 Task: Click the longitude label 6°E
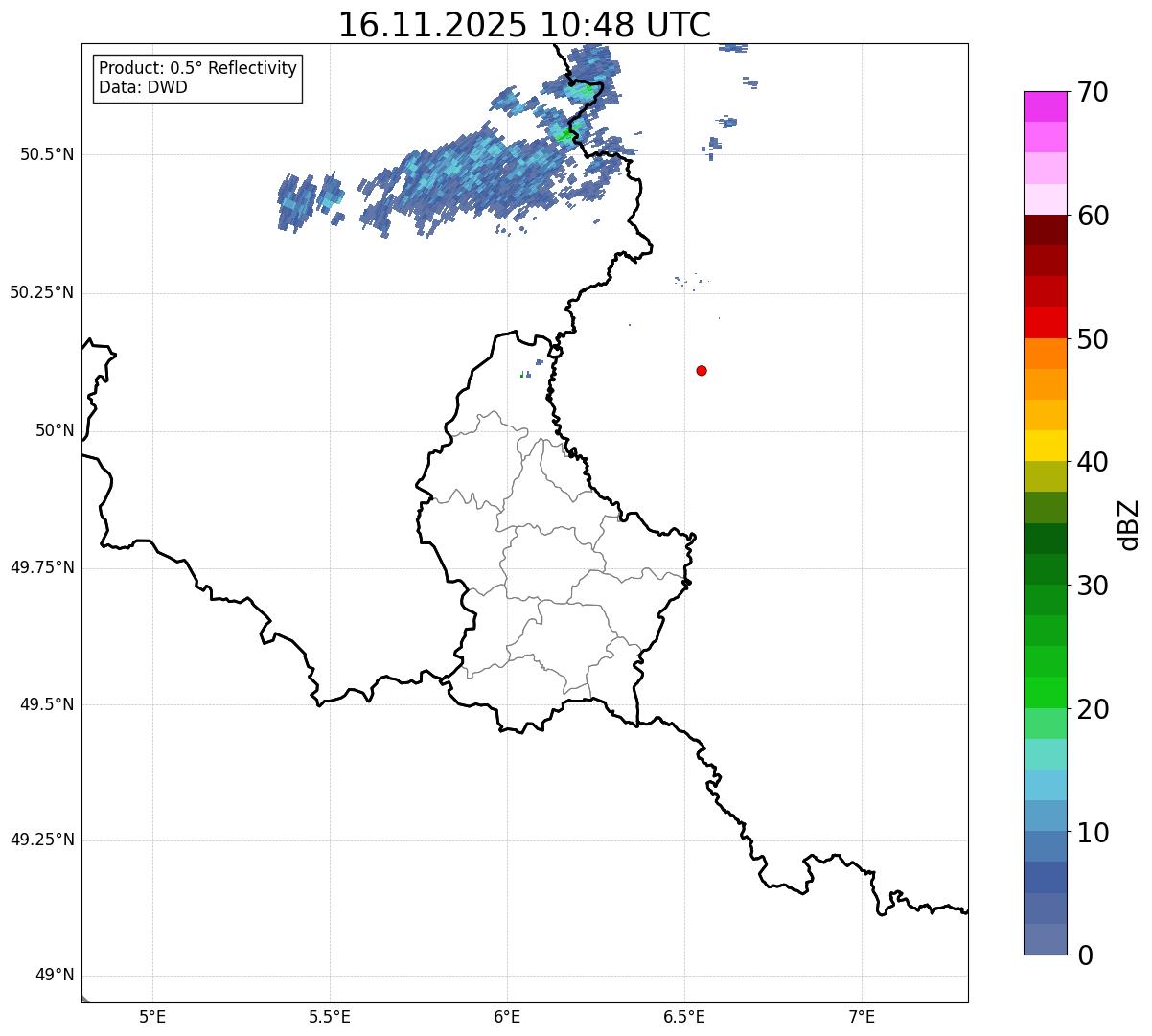point(507,1017)
